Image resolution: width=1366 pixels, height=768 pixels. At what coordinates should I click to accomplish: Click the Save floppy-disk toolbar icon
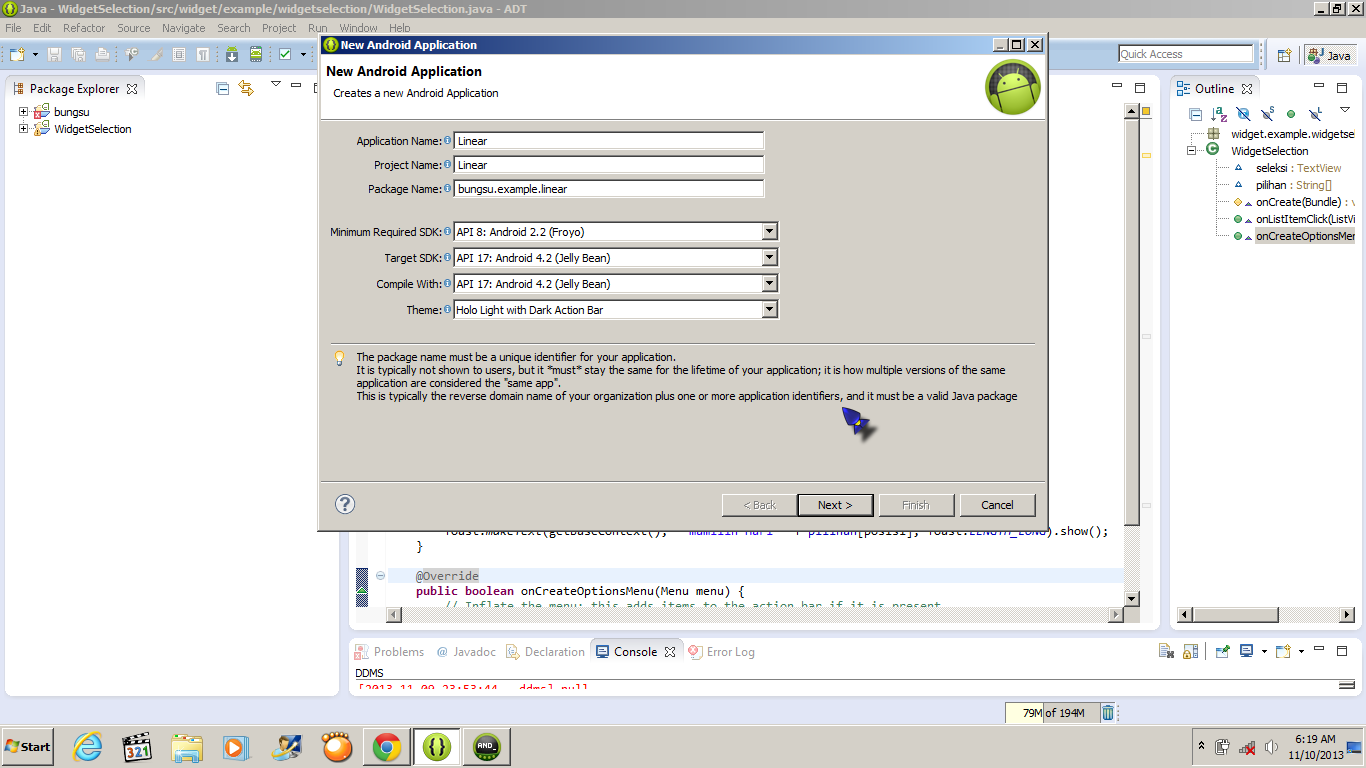54,54
